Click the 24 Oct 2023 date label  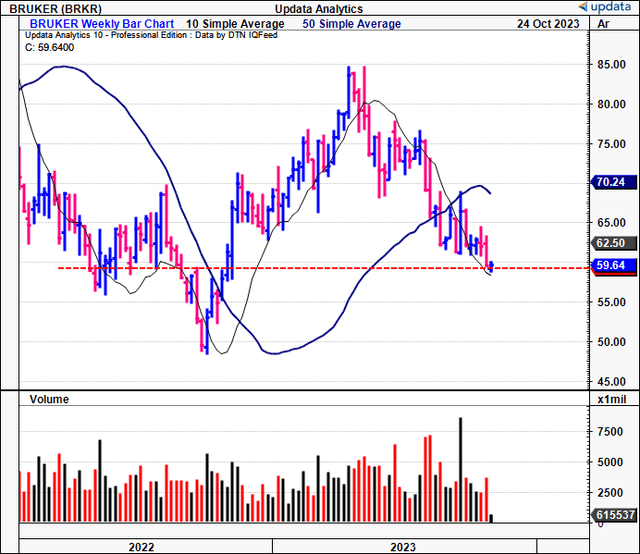pyautogui.click(x=548, y=24)
